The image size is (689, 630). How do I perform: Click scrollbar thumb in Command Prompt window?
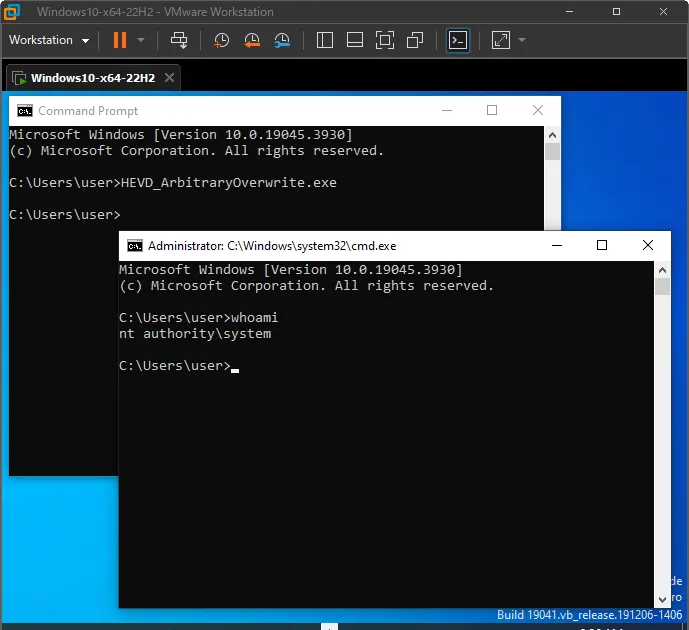[552, 152]
